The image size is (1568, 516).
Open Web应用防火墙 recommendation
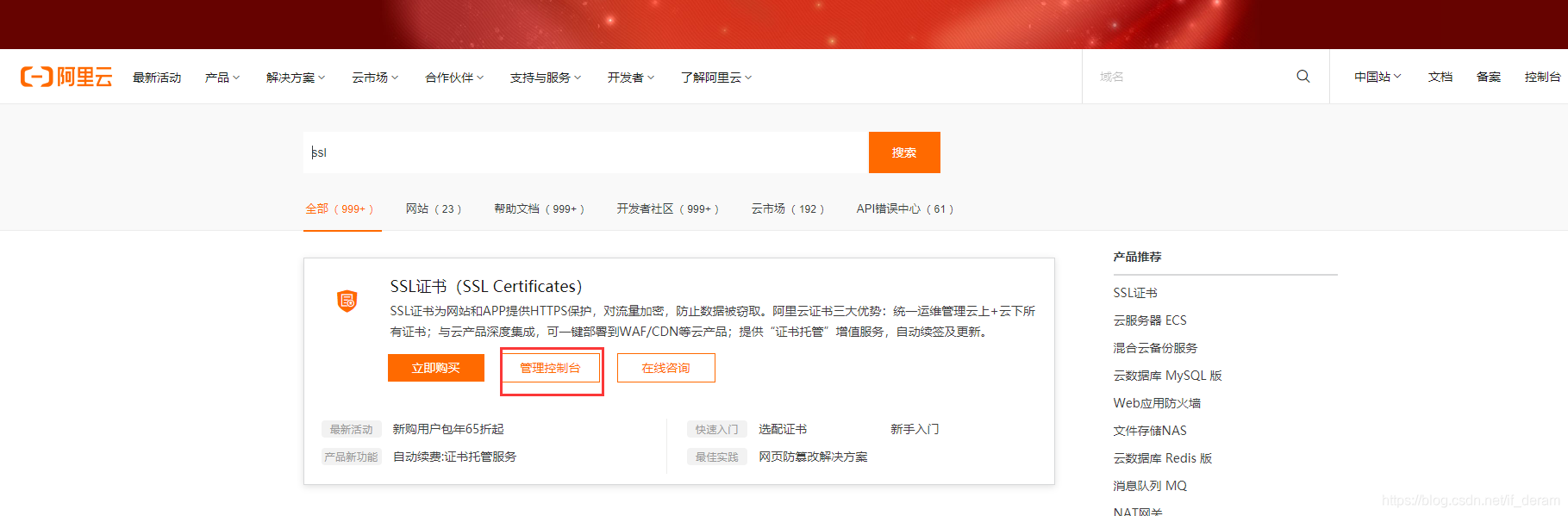pos(1157,403)
